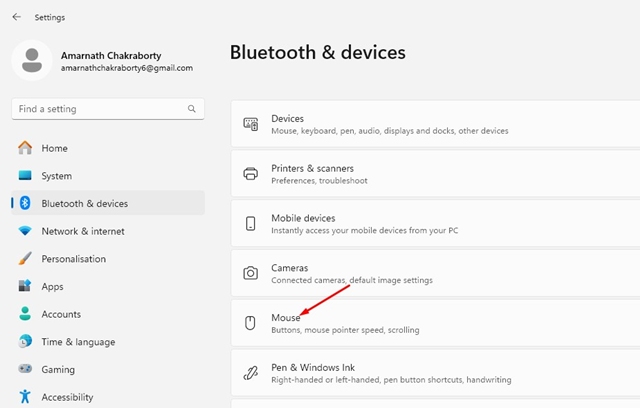Go to Network & internet settings
The image size is (640, 408).
[x=82, y=231]
